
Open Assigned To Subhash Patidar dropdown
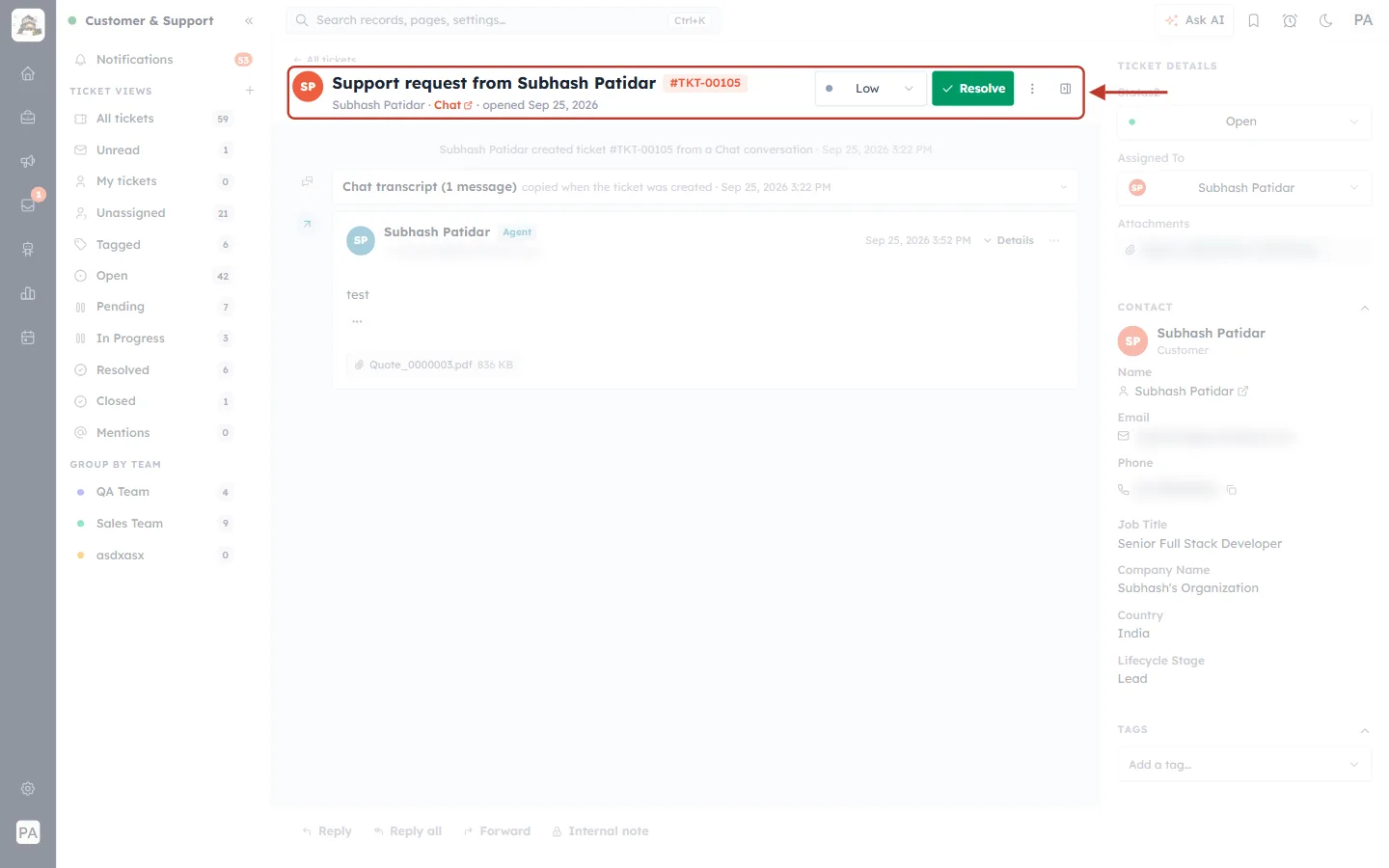pyautogui.click(x=1244, y=188)
